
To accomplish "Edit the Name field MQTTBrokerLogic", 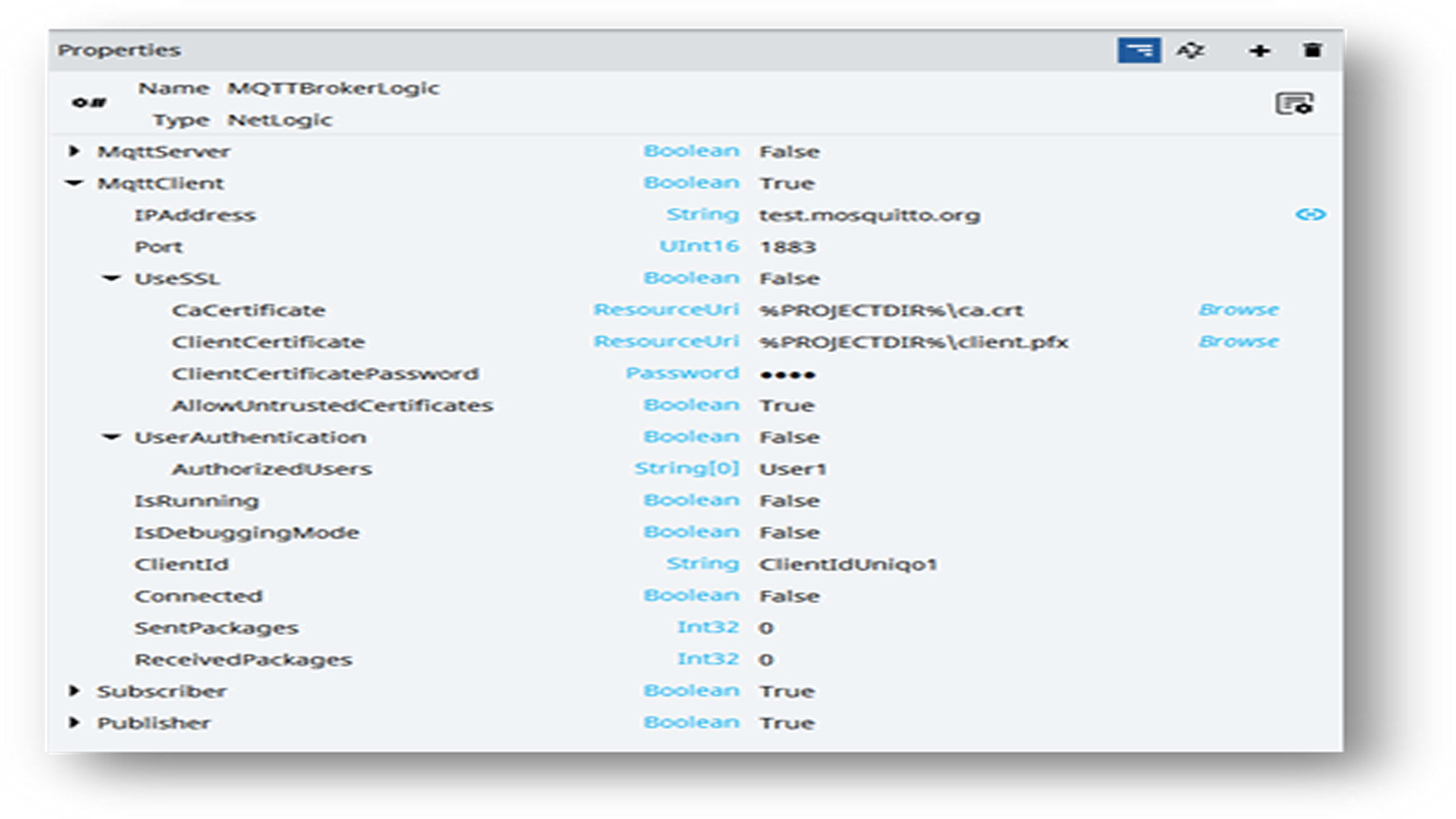I will 333,89.
